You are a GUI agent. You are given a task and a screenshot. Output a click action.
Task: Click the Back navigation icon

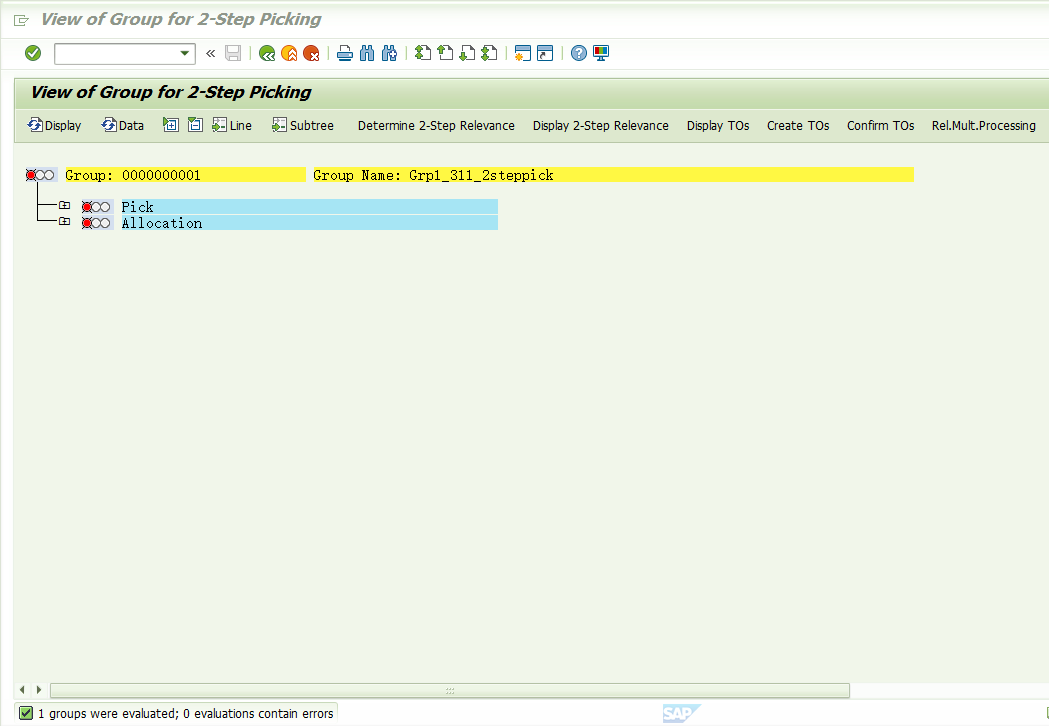[x=266, y=53]
